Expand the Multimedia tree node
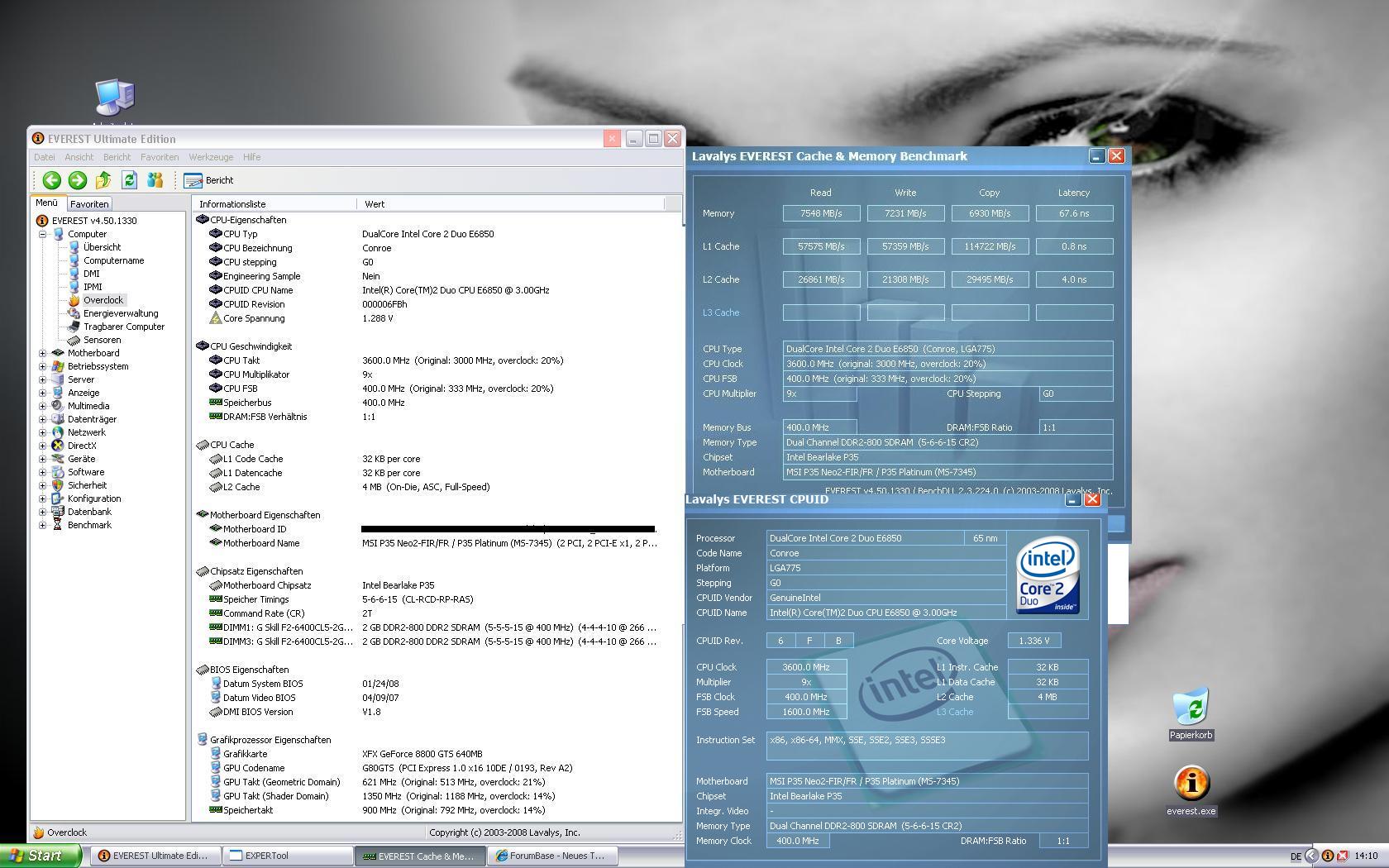Image resolution: width=1389 pixels, height=868 pixels. 42,406
